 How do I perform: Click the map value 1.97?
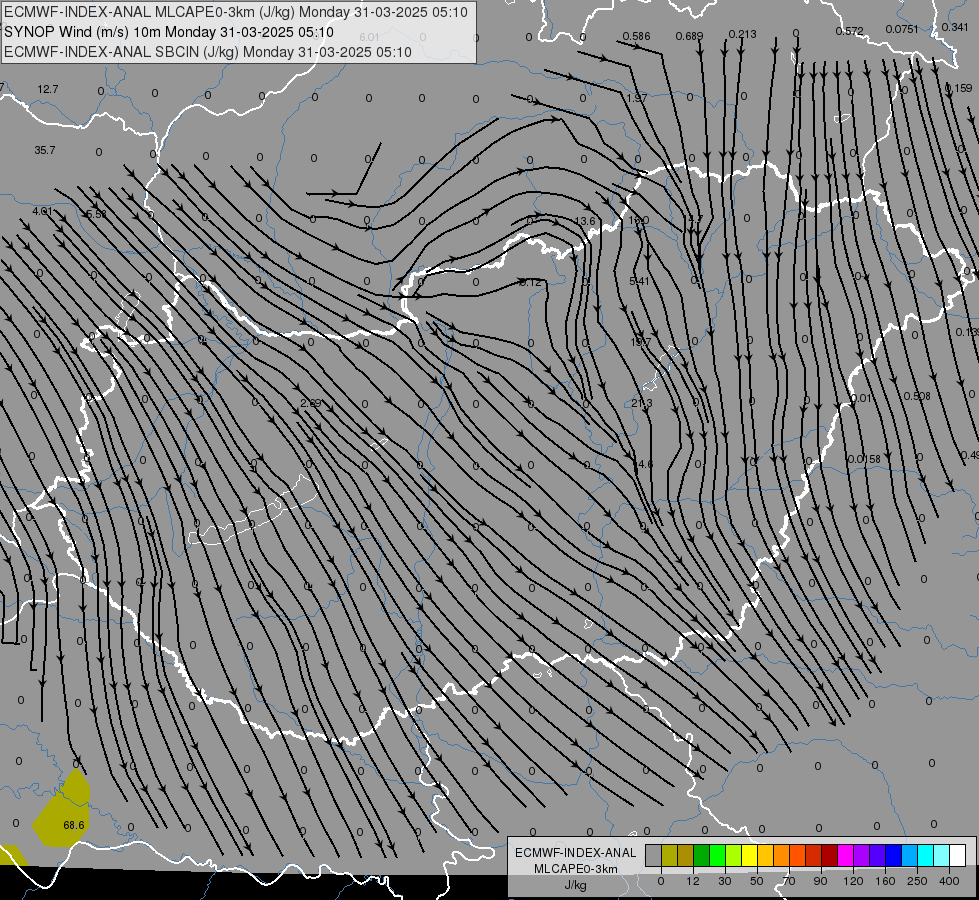637,98
